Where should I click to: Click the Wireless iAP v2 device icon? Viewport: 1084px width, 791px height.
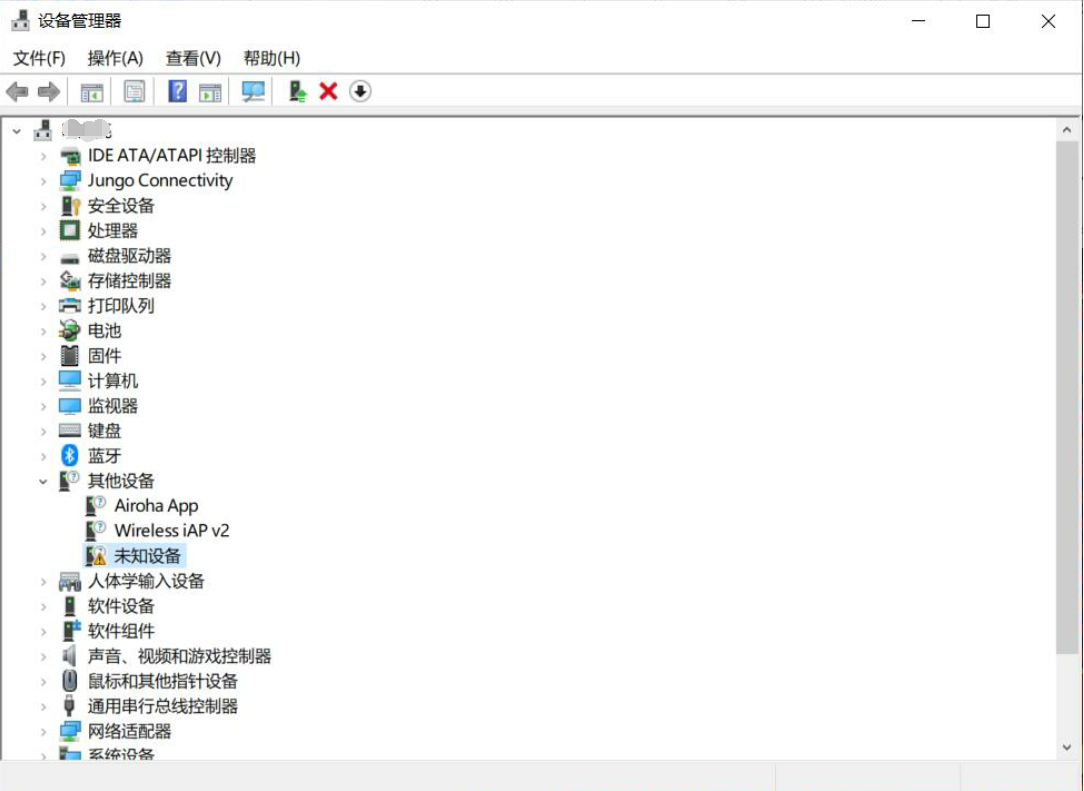pos(96,530)
